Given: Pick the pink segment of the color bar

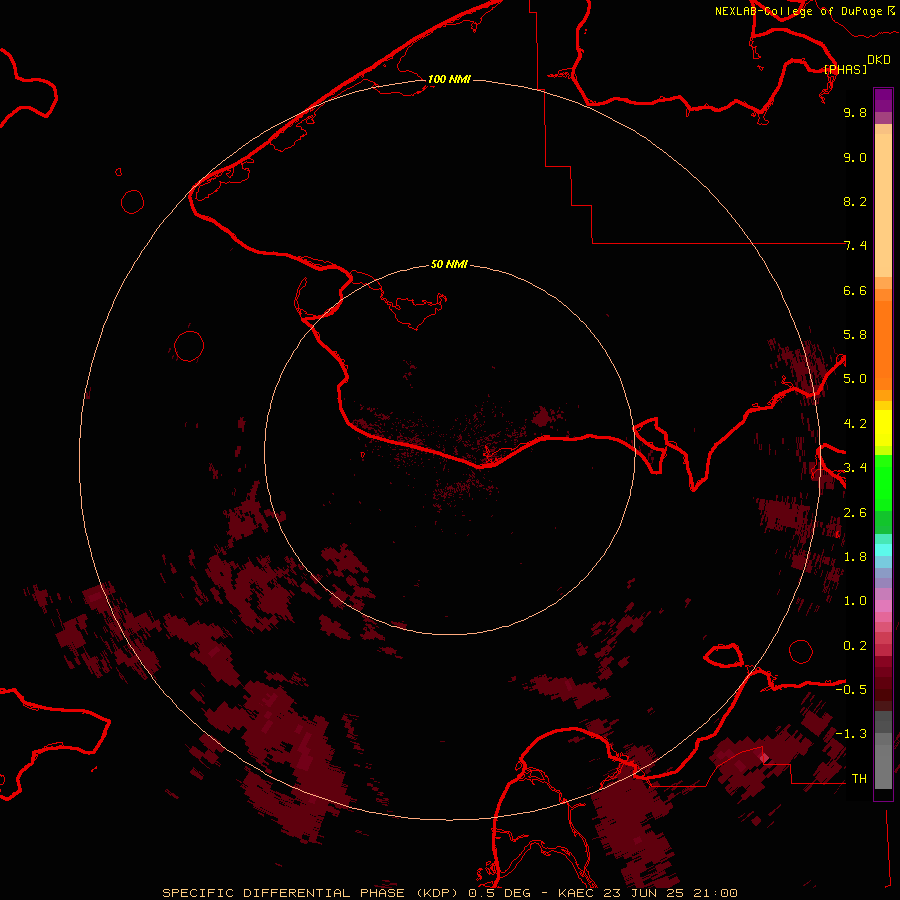Looking at the screenshot, I should (x=883, y=606).
